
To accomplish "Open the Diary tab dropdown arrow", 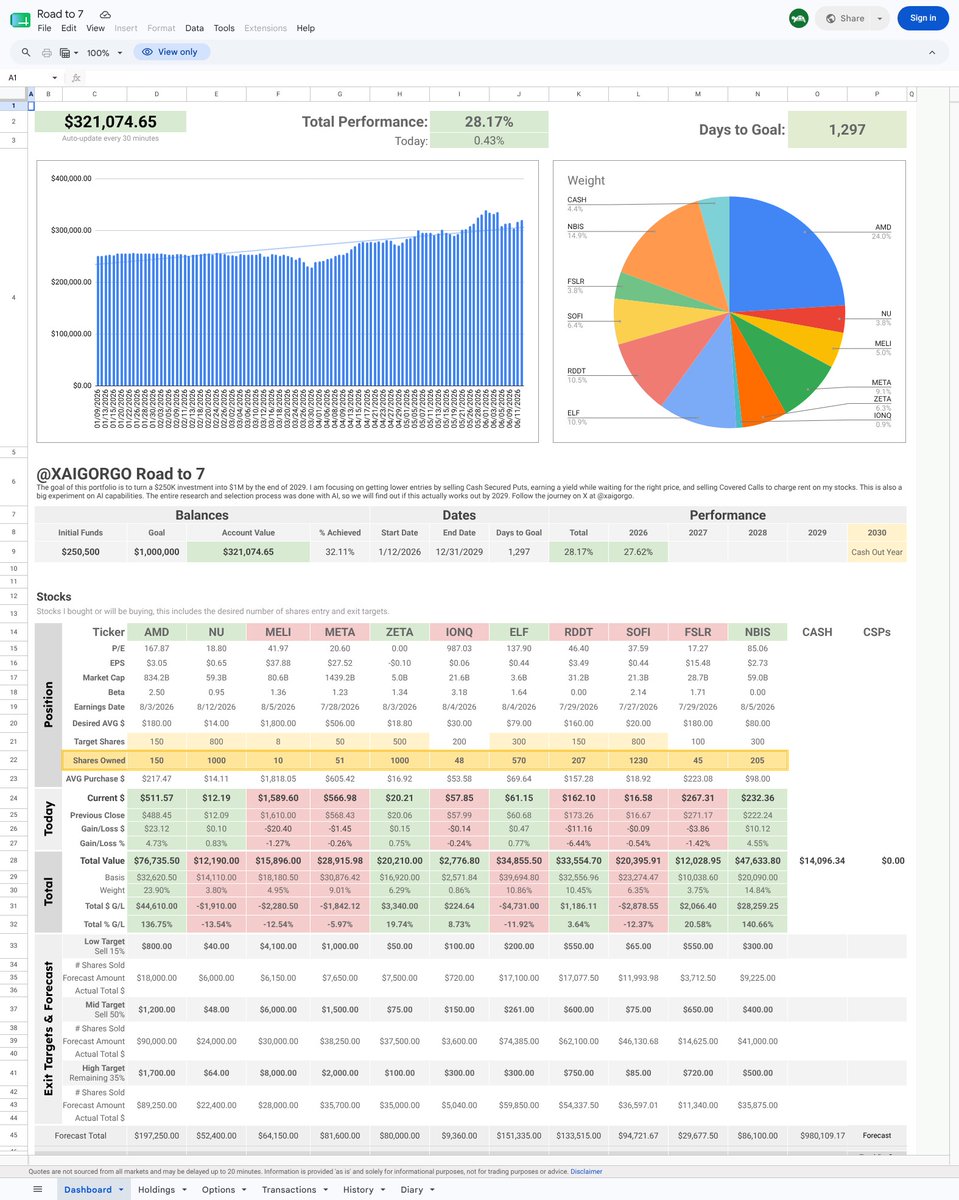I will point(432,1190).
